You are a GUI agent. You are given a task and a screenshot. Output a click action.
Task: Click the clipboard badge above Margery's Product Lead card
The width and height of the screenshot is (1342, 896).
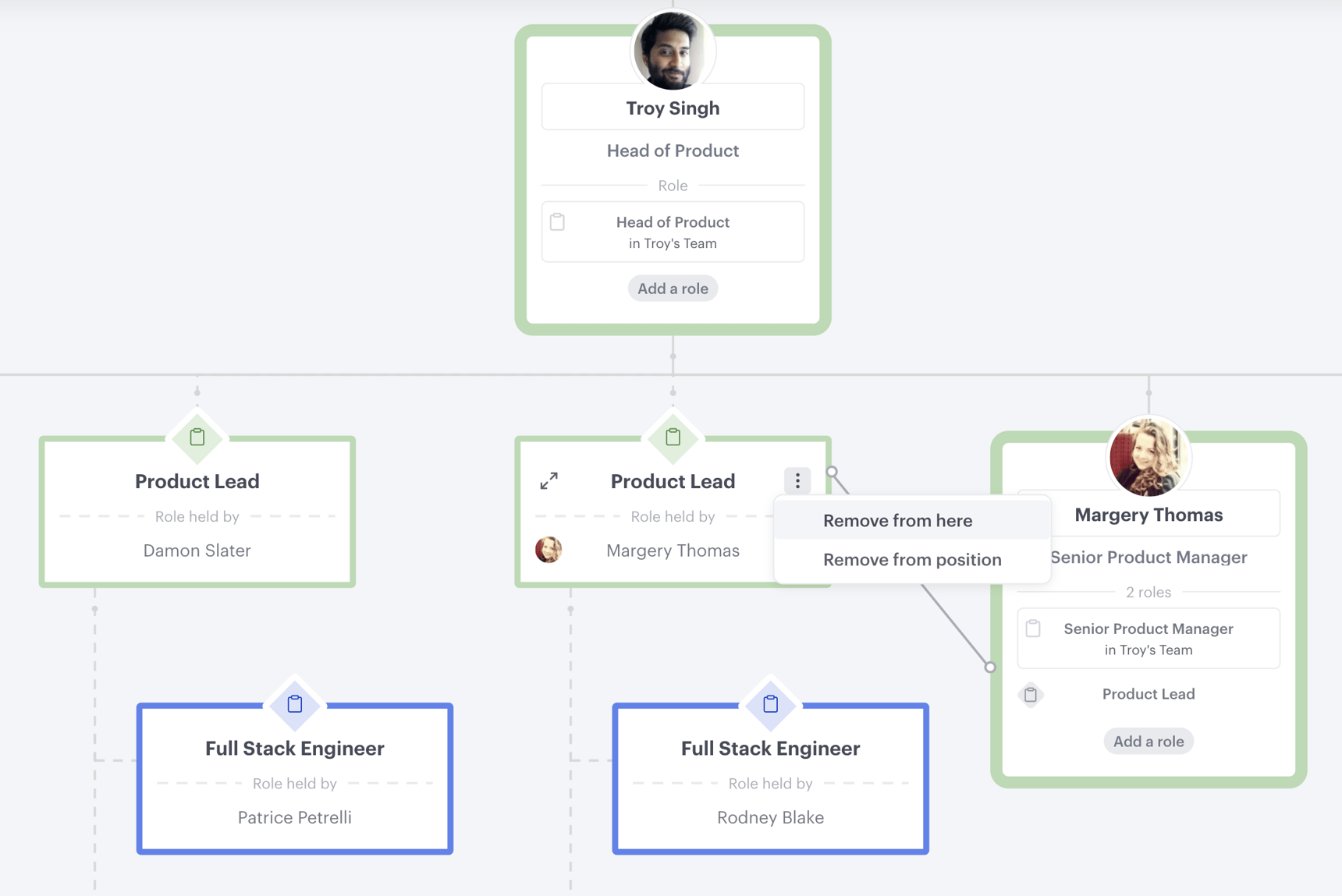[x=673, y=438]
